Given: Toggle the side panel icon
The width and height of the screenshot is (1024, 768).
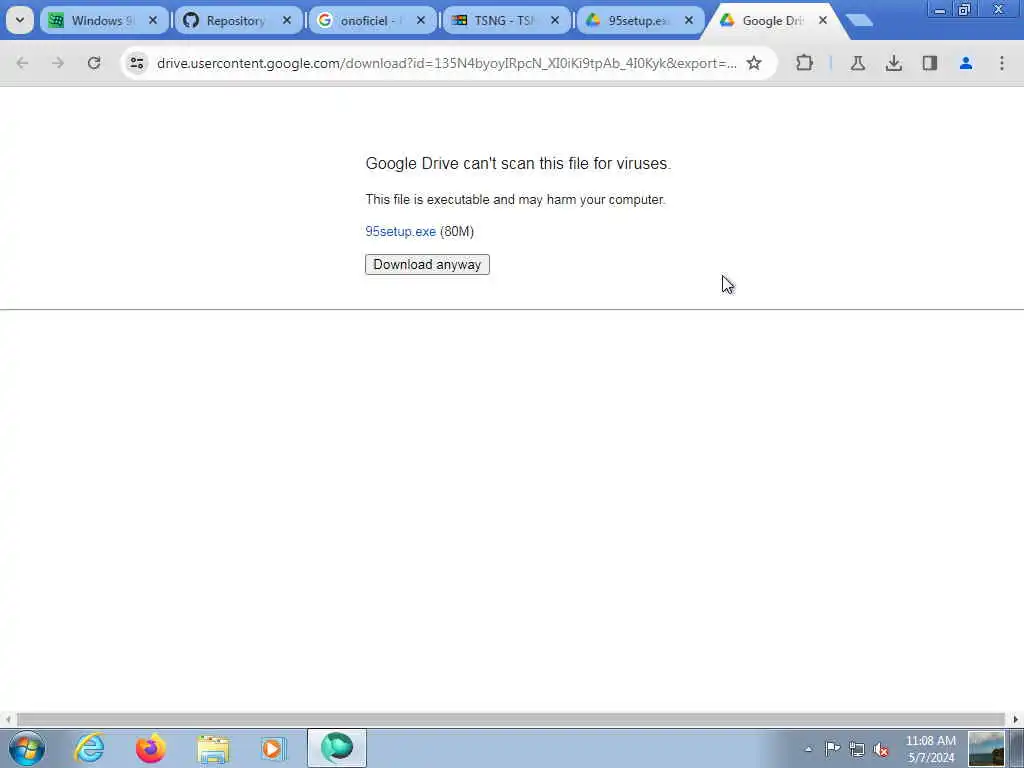Looking at the screenshot, I should pyautogui.click(x=929, y=63).
